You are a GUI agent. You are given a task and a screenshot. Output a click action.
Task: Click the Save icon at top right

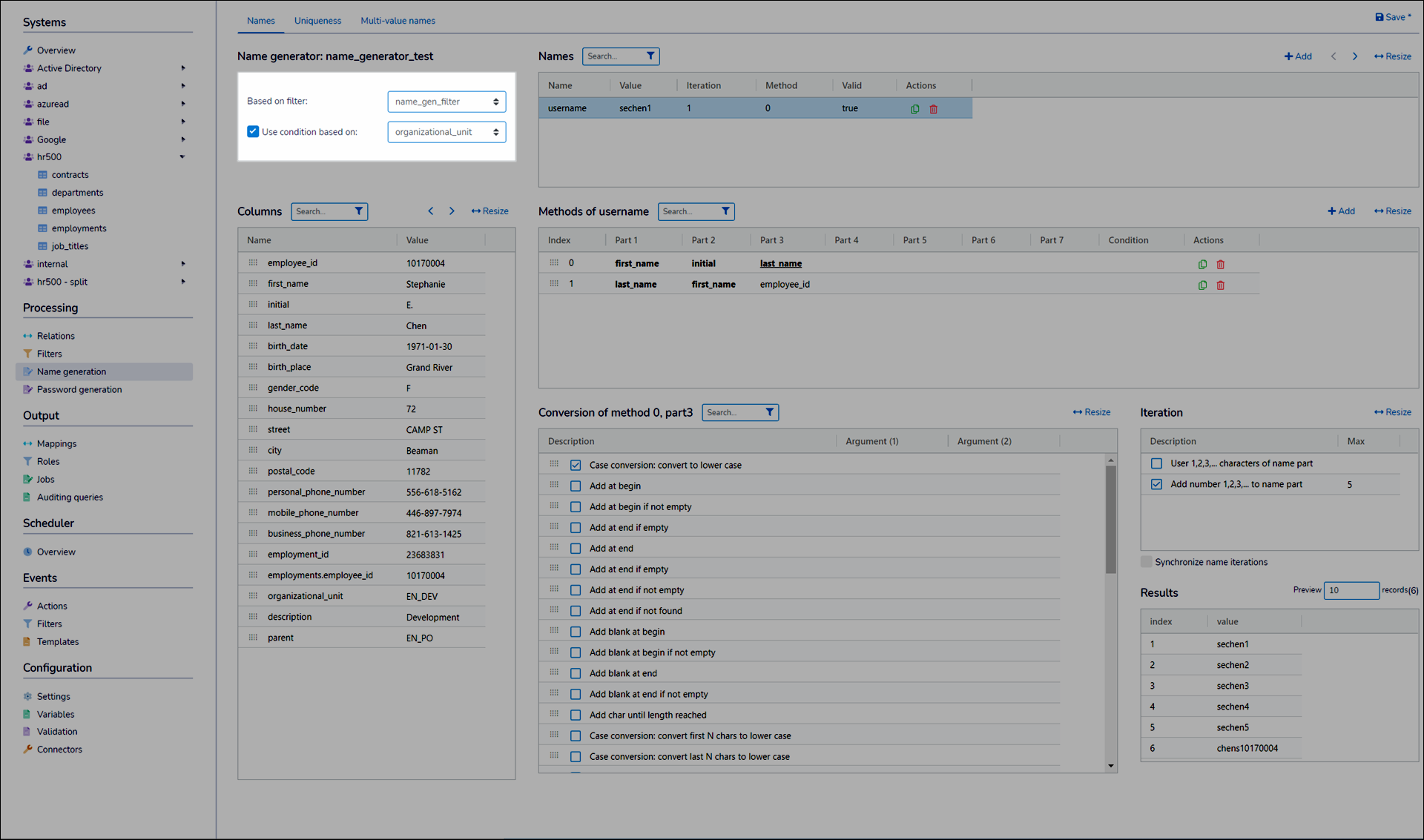tap(1379, 17)
